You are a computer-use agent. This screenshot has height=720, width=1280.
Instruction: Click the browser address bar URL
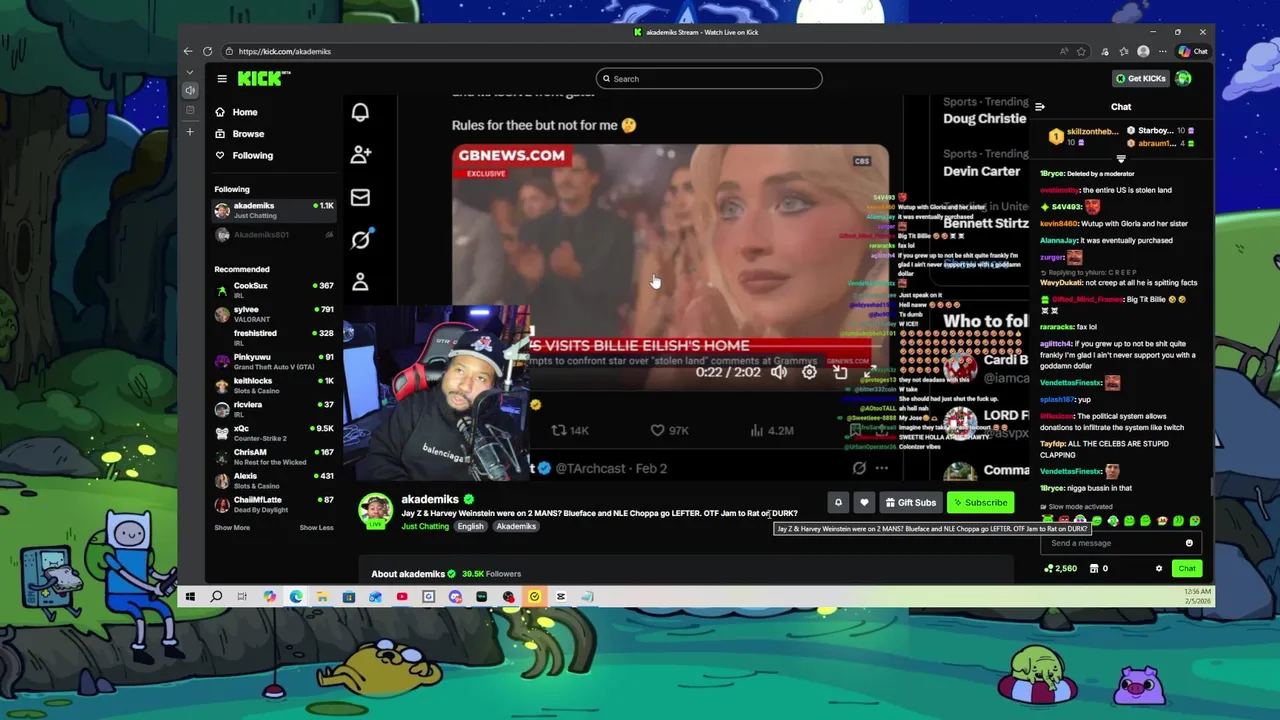pyautogui.click(x=284, y=51)
